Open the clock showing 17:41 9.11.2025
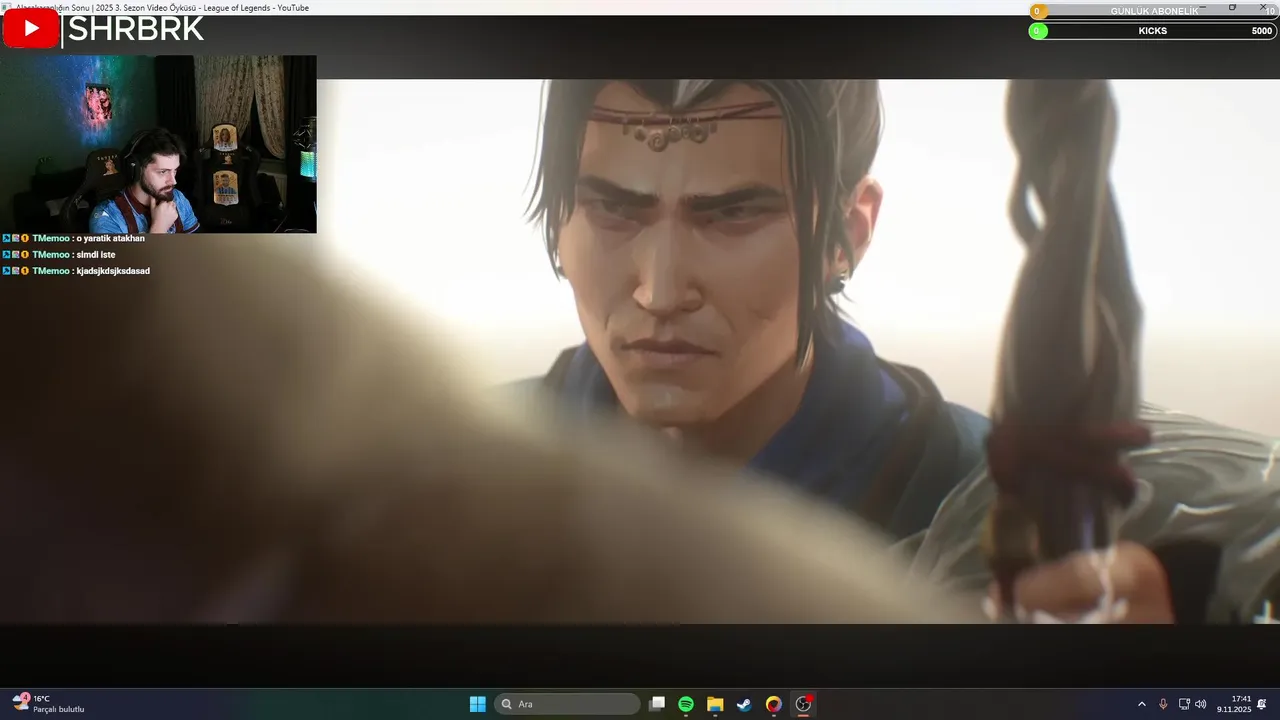Screen dimensions: 1280x720 pyautogui.click(x=1234, y=704)
